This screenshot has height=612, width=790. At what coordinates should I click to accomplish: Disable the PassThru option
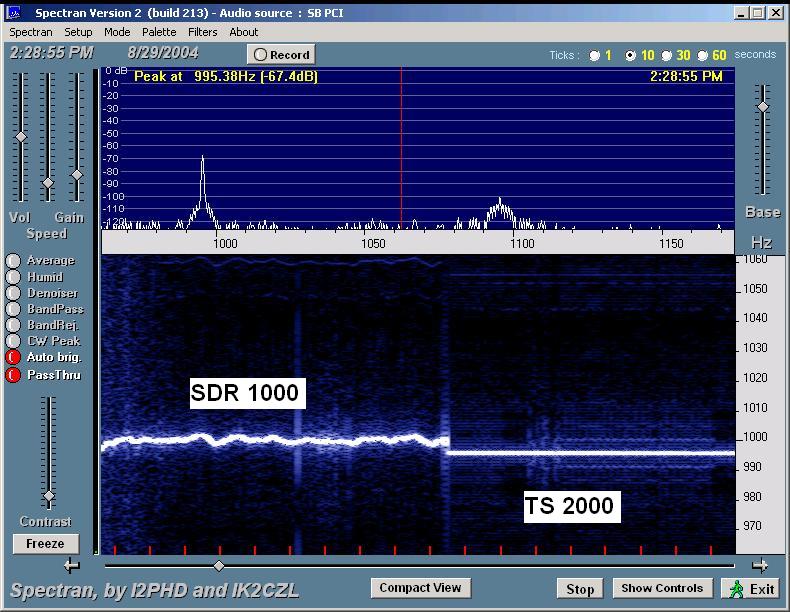coord(13,375)
